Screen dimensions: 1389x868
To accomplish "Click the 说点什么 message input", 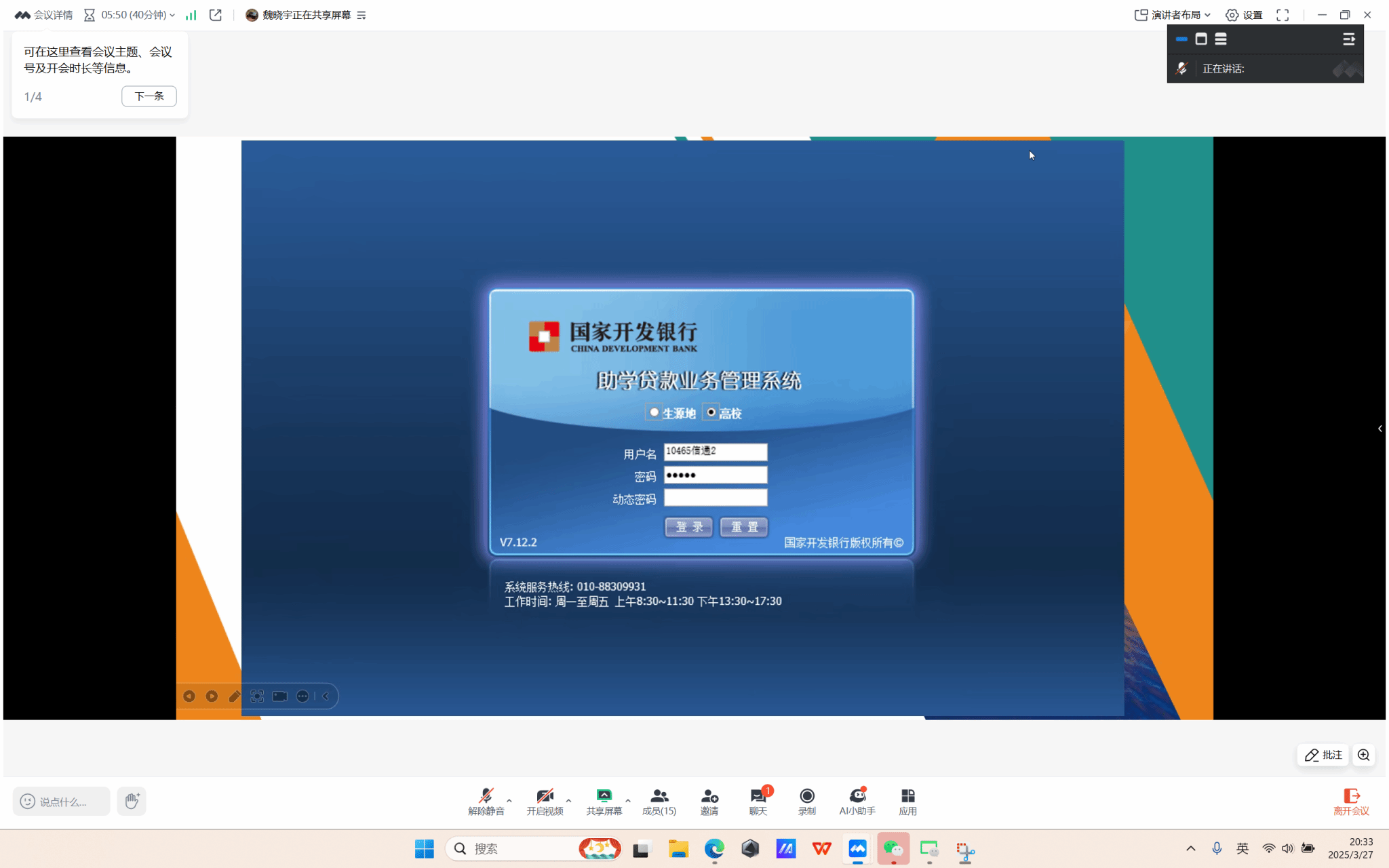I will (x=62, y=802).
